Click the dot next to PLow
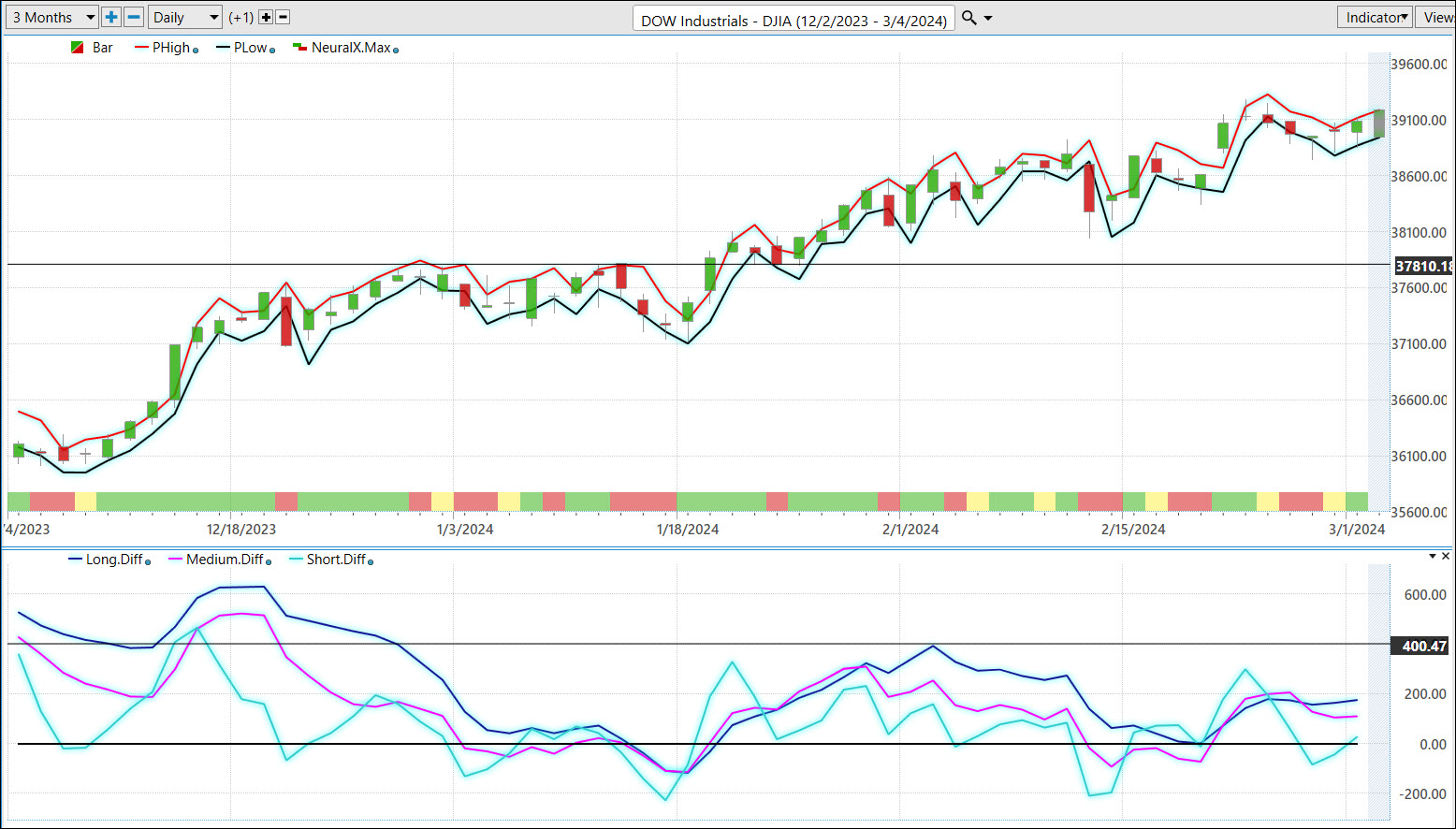The width and height of the screenshot is (1456, 829). pyautogui.click(x=272, y=51)
